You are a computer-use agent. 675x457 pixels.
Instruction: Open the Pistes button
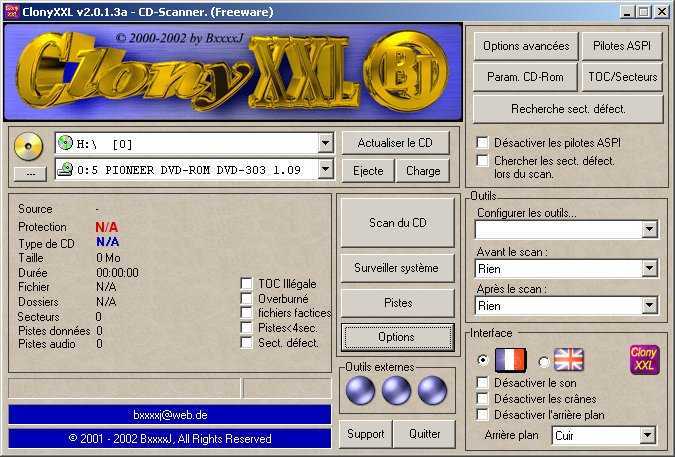pos(397,303)
